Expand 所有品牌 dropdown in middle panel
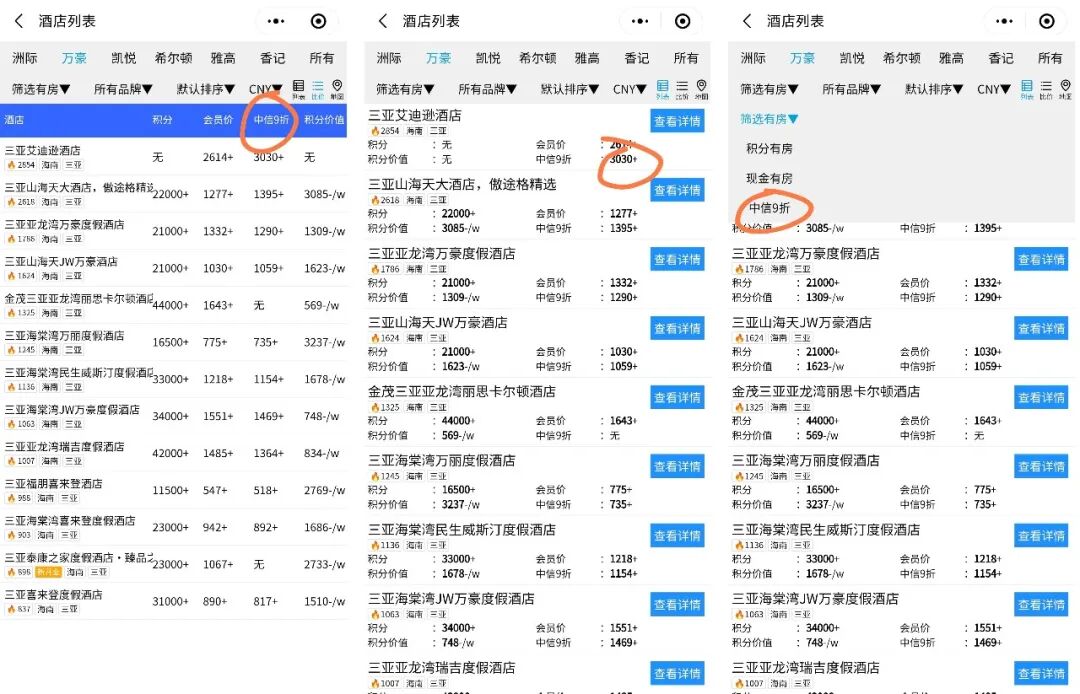The height and width of the screenshot is (694, 1080). click(x=488, y=89)
